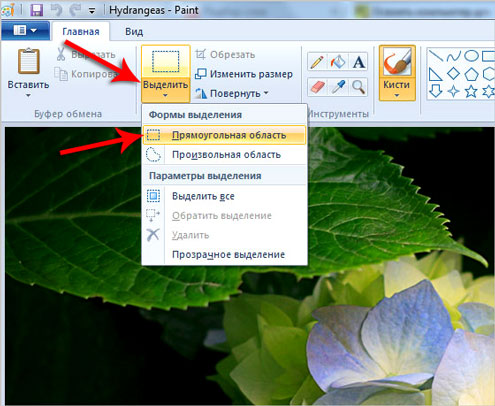Screen dimensions: 495x406
Task: Select the Four-point star shape
Action: [453, 91]
